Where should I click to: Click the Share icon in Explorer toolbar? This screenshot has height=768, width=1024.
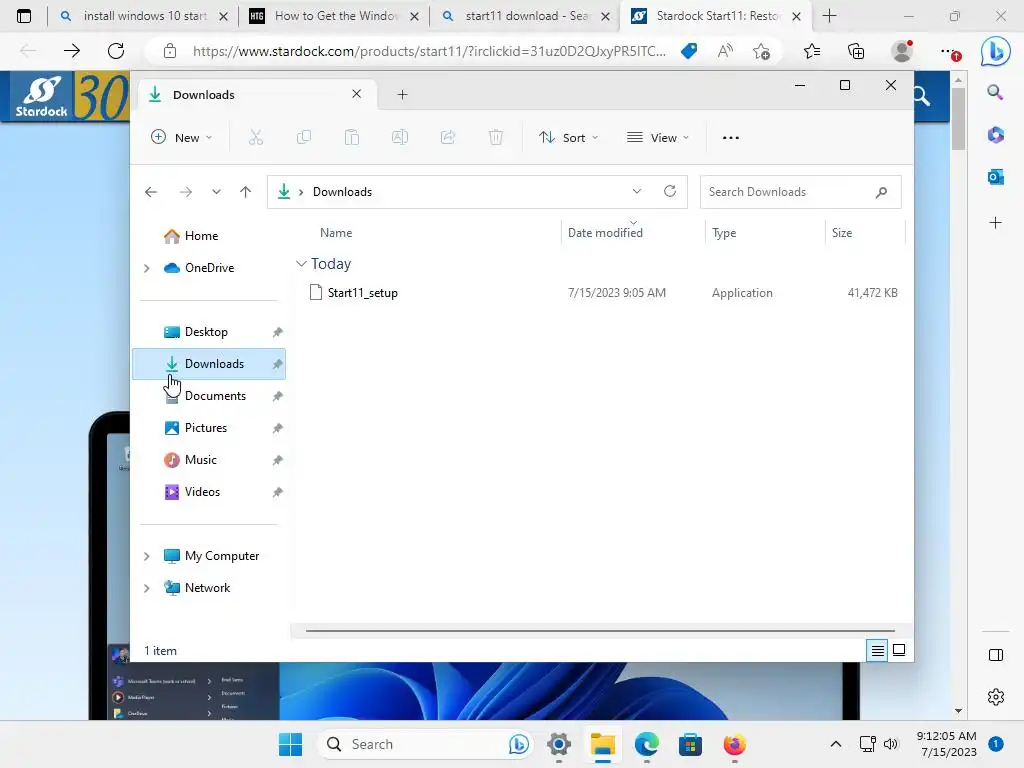pos(448,138)
